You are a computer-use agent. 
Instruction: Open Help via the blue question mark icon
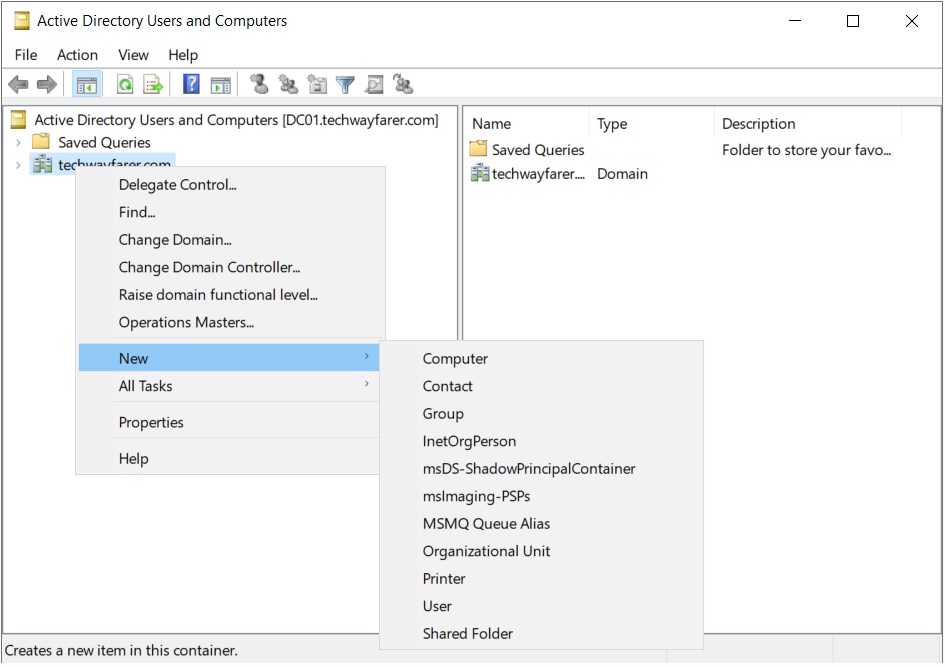click(x=191, y=84)
